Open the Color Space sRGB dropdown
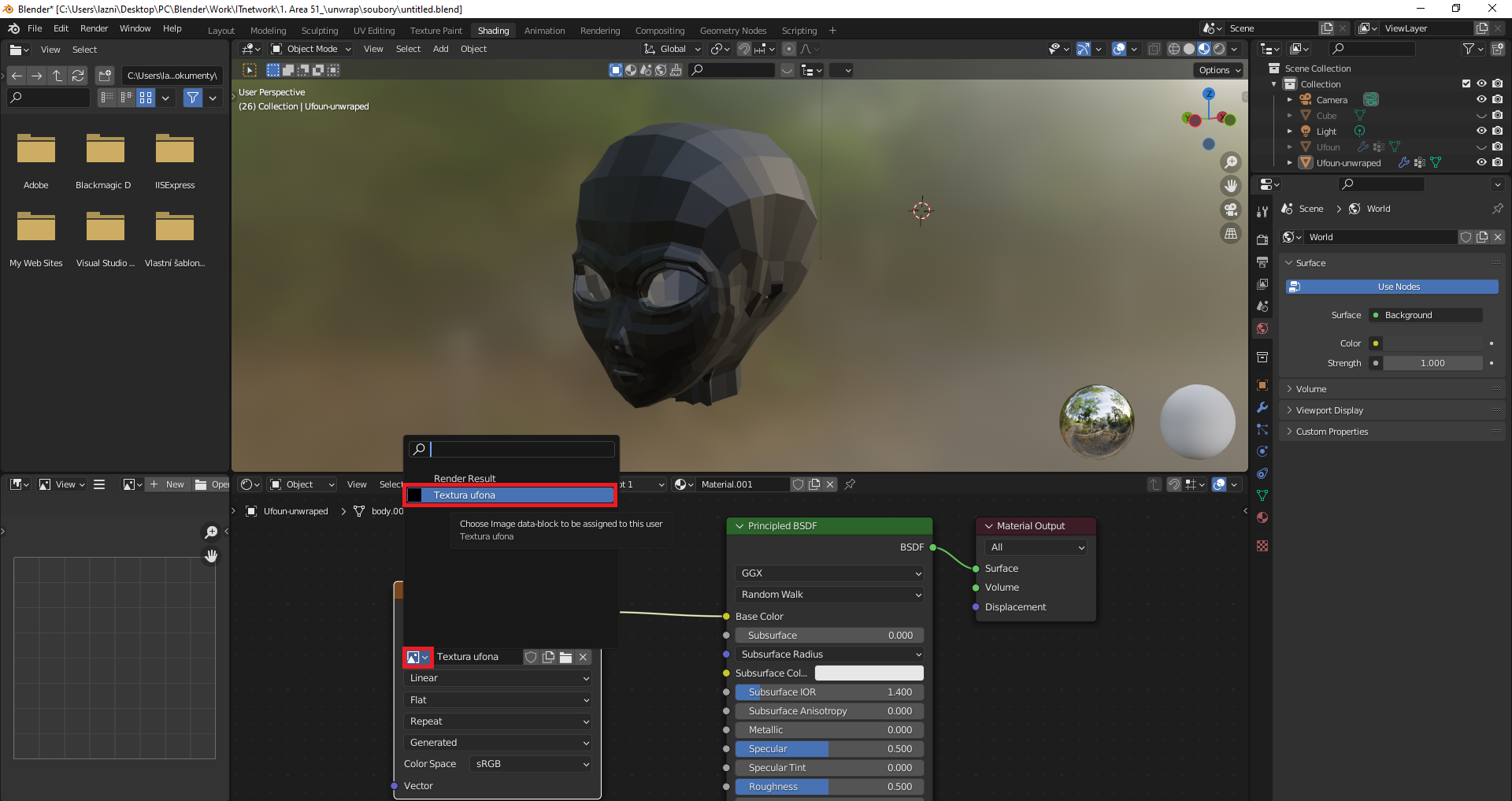The image size is (1512, 801). pos(531,764)
